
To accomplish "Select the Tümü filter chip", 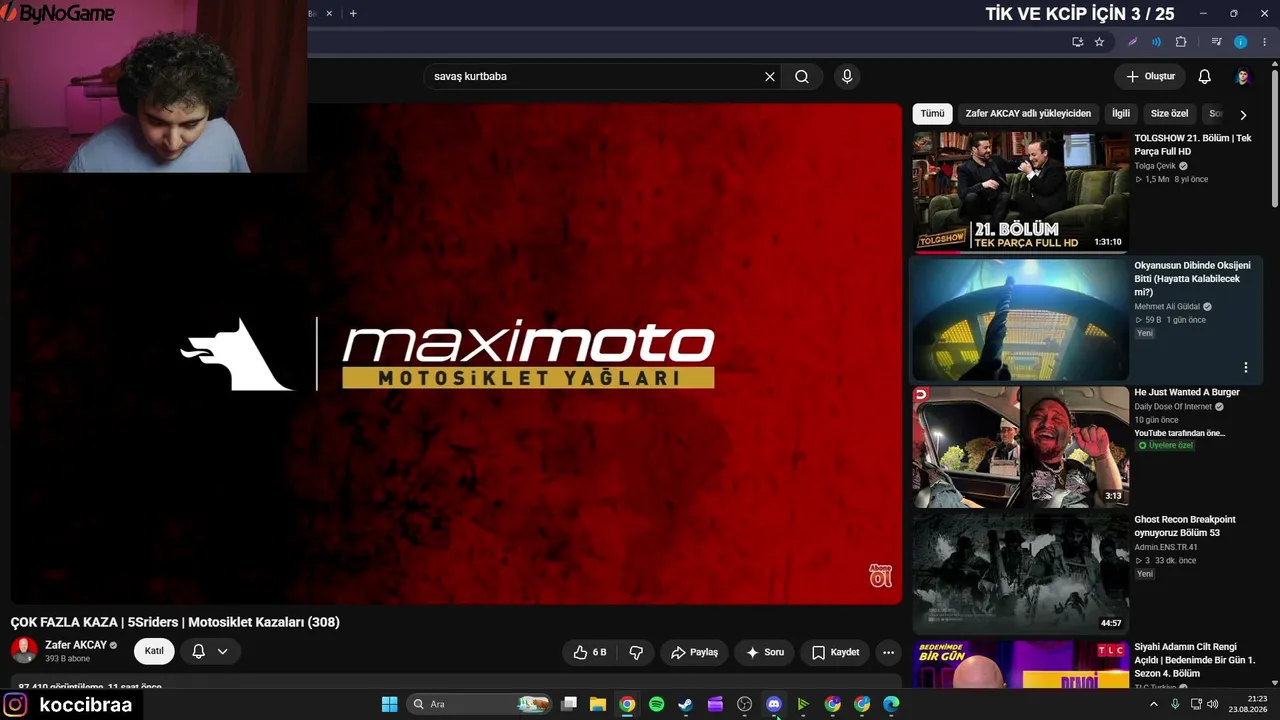I will 932,114.
